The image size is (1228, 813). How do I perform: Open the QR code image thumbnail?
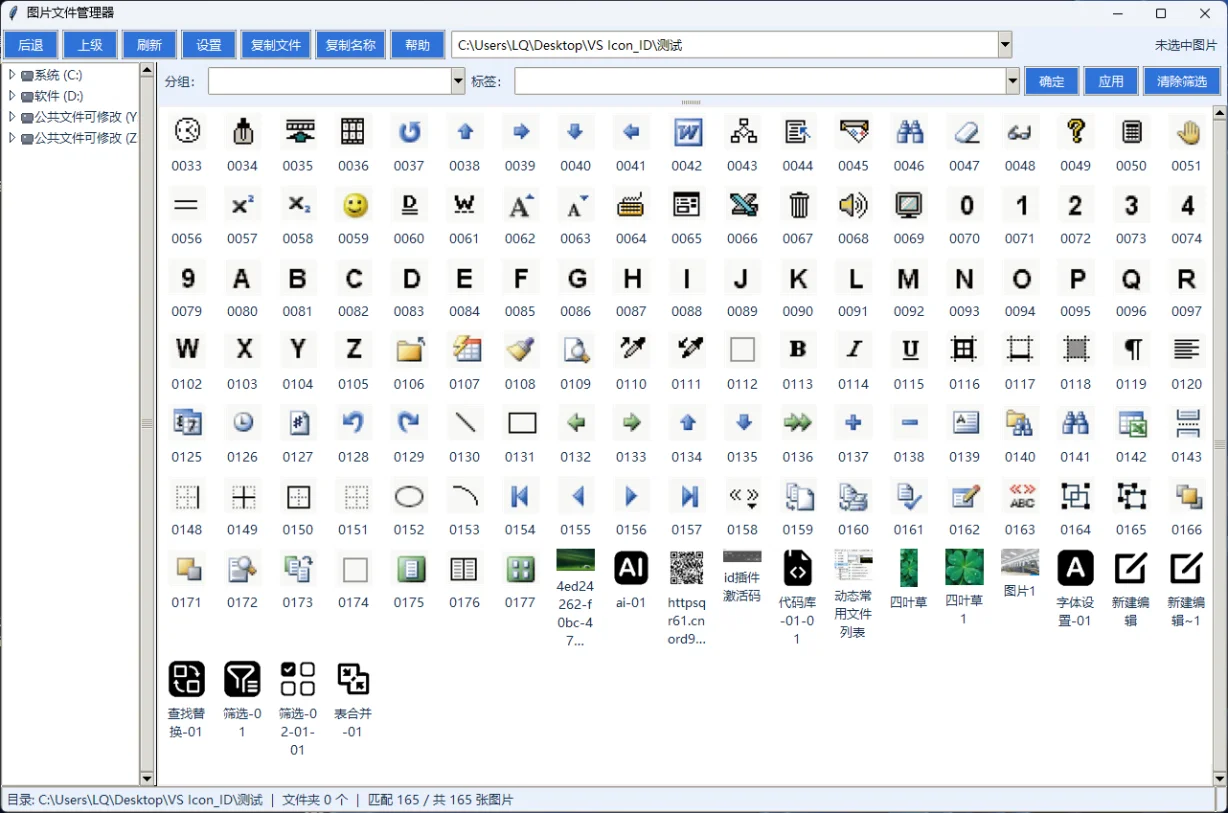click(x=687, y=568)
